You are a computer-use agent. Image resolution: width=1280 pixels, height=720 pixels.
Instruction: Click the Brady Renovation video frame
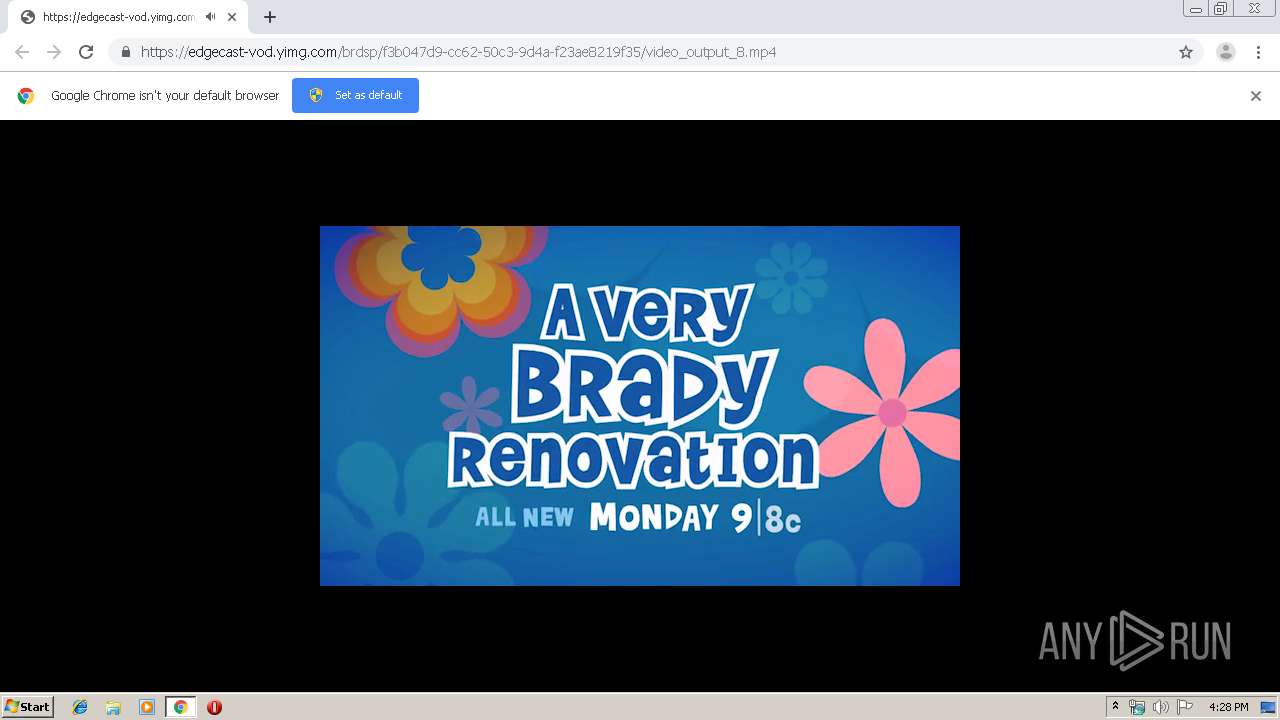pyautogui.click(x=640, y=406)
